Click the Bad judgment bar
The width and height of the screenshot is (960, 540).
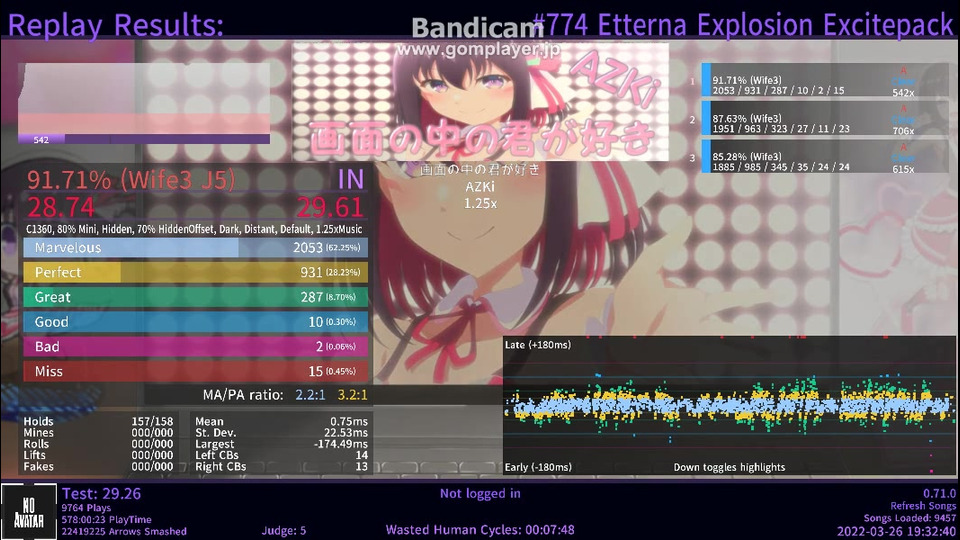point(196,347)
